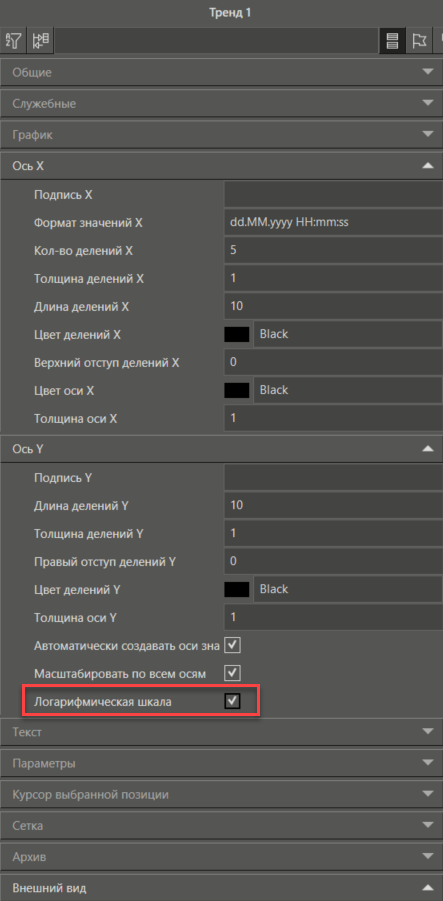Expand the 'Общие' section

[221, 73]
